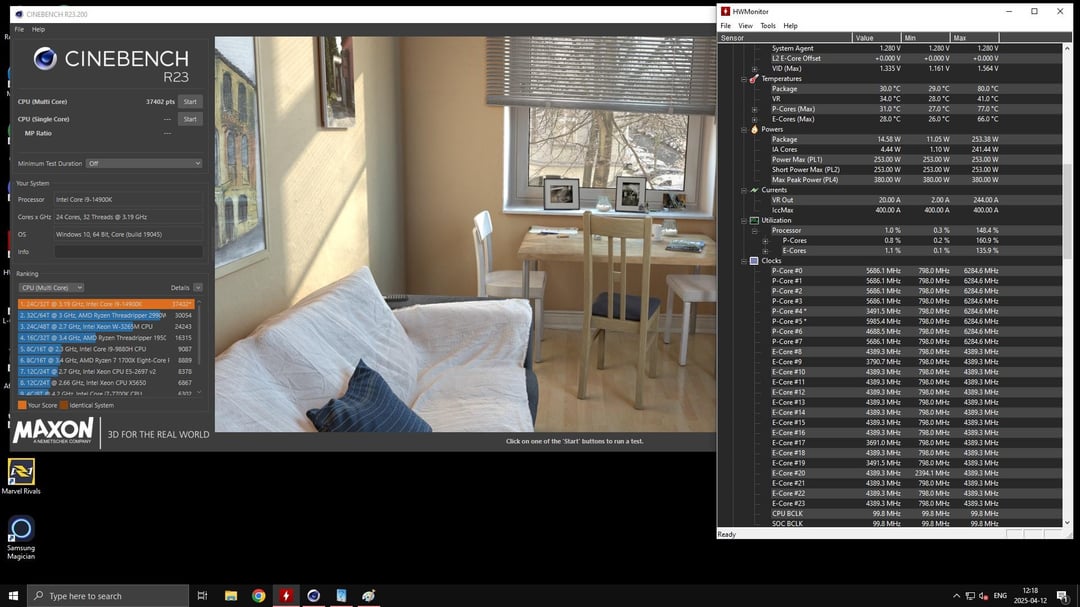Click the taskbar search box

[108, 595]
